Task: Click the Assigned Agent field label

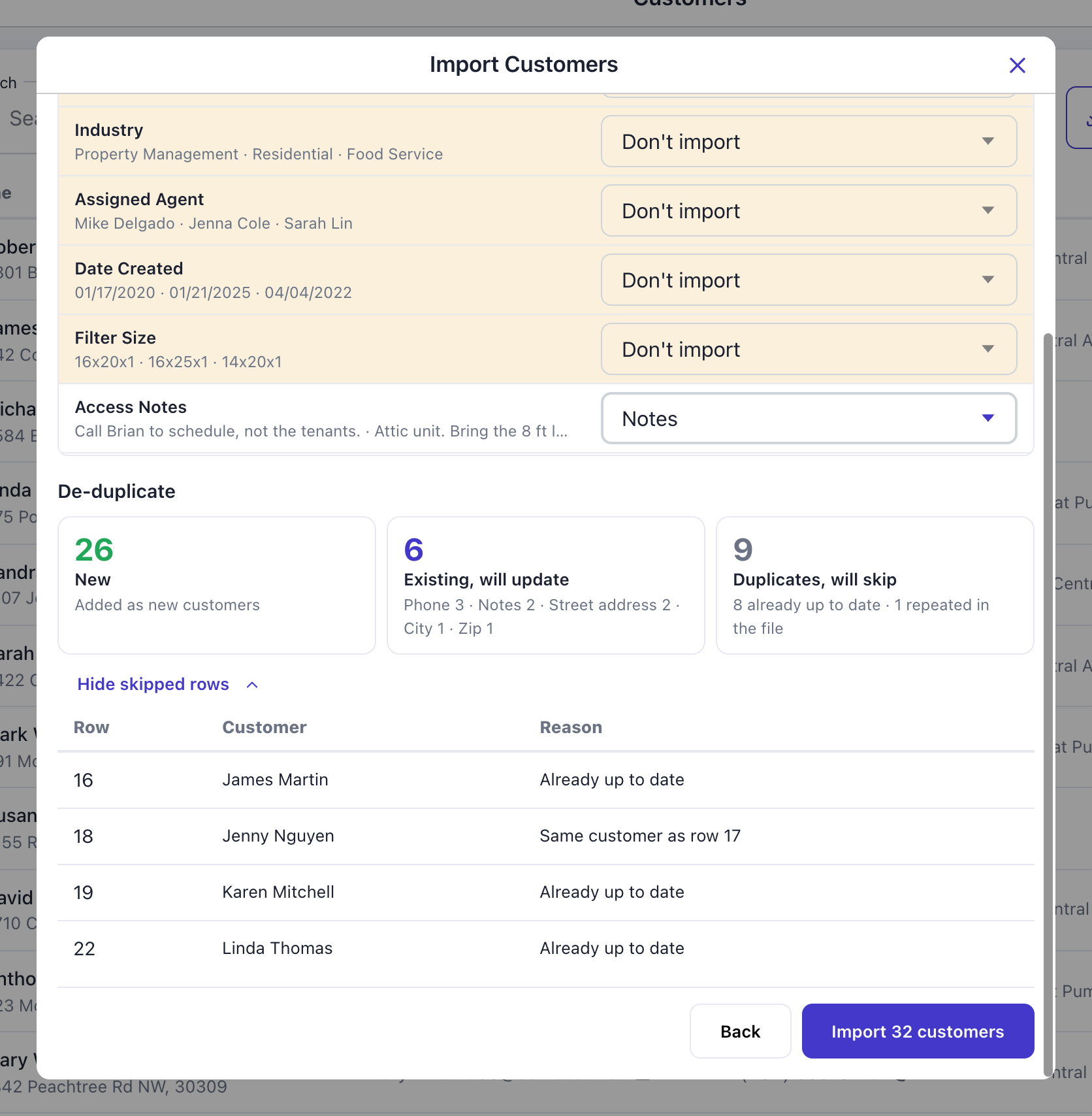Action: point(139,199)
